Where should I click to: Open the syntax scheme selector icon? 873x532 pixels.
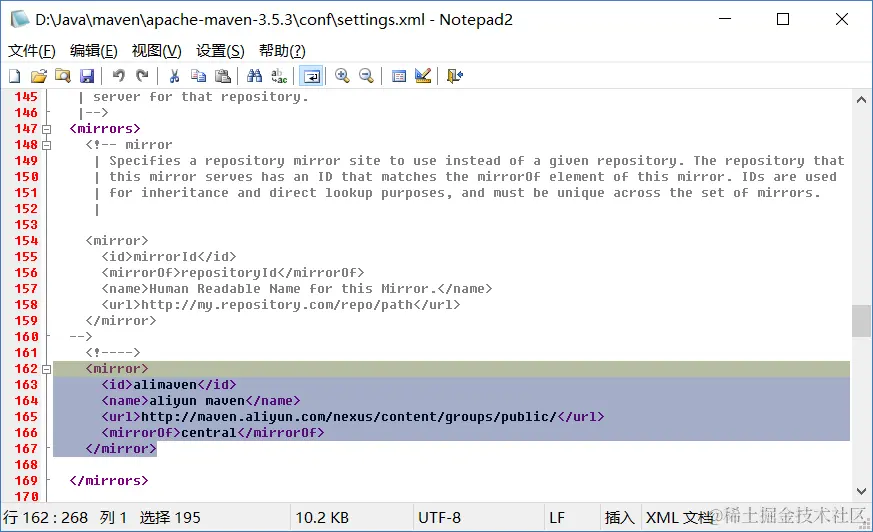pyautogui.click(x=399, y=76)
